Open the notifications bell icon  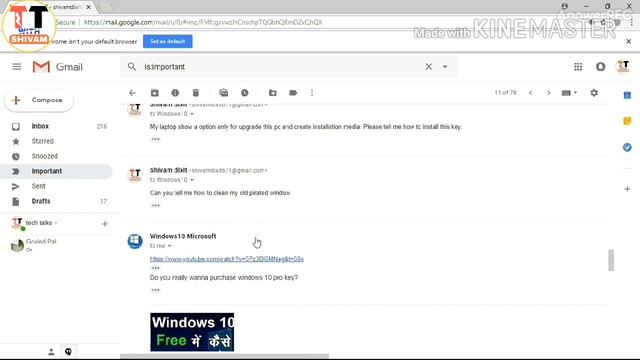600,67
